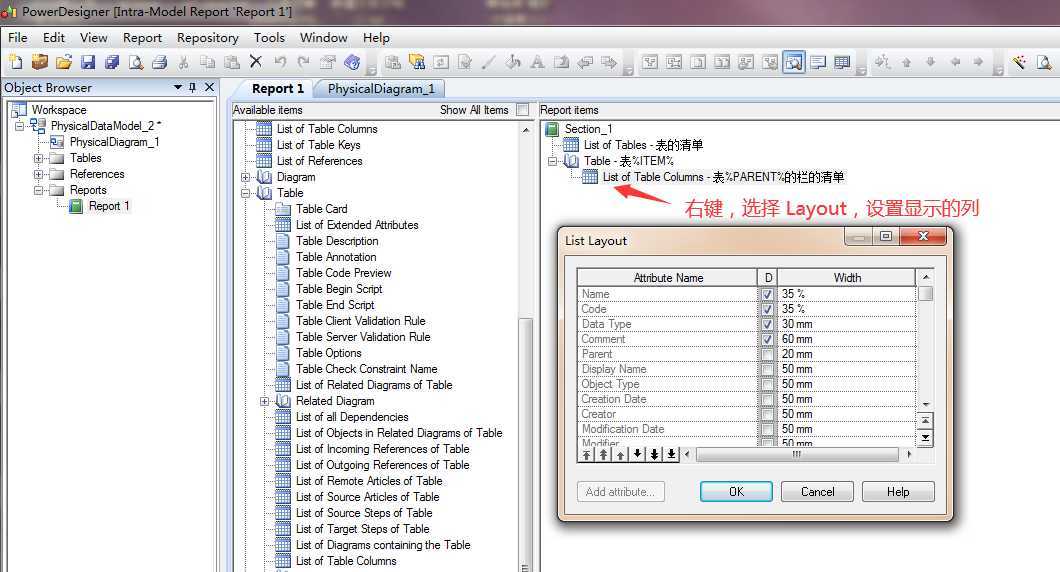This screenshot has width=1060, height=572.
Task: Confirm List Layout with OK
Action: [736, 492]
